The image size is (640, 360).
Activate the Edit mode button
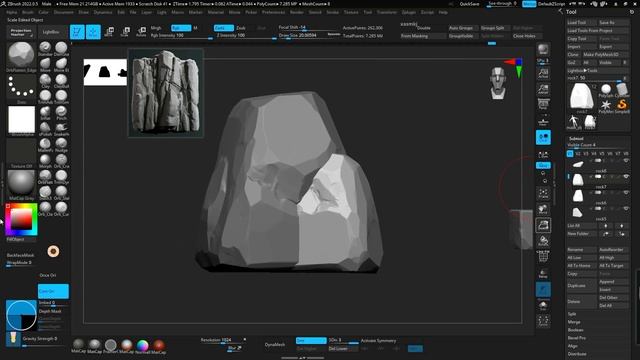[77, 32]
